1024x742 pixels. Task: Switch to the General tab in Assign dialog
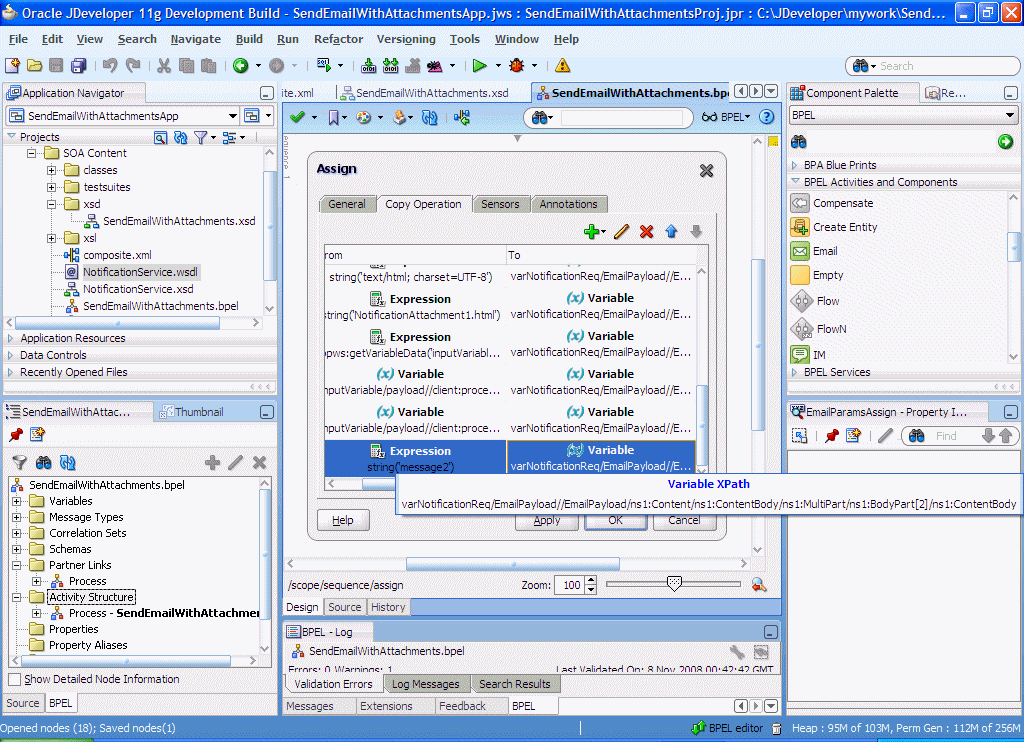(347, 204)
